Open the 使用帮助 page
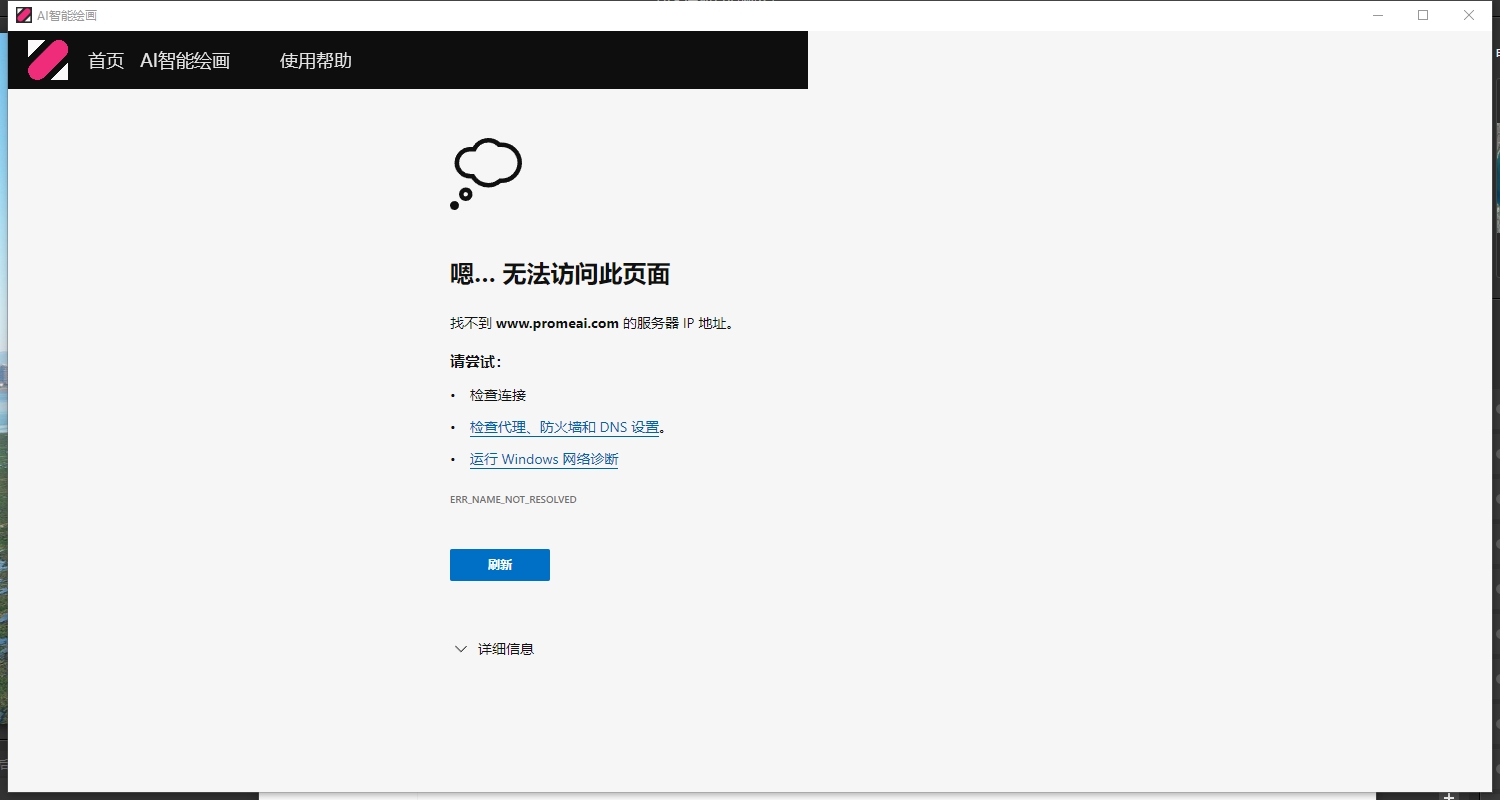The width and height of the screenshot is (1500, 800). click(x=316, y=61)
